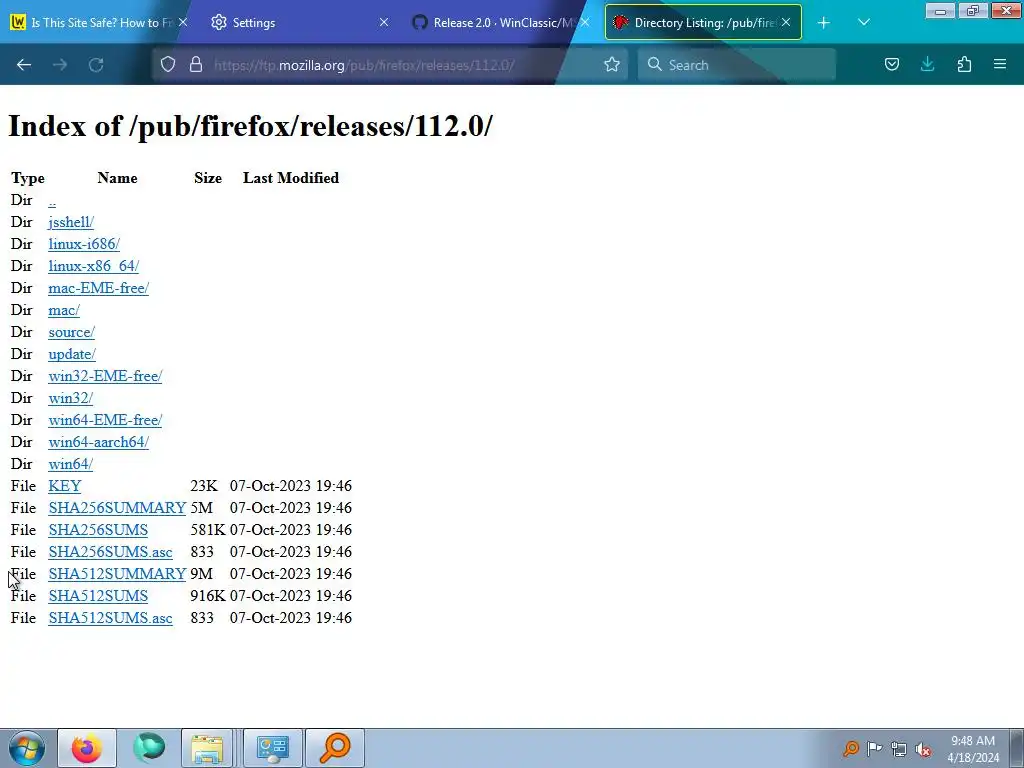Open the parent directory link

point(52,200)
